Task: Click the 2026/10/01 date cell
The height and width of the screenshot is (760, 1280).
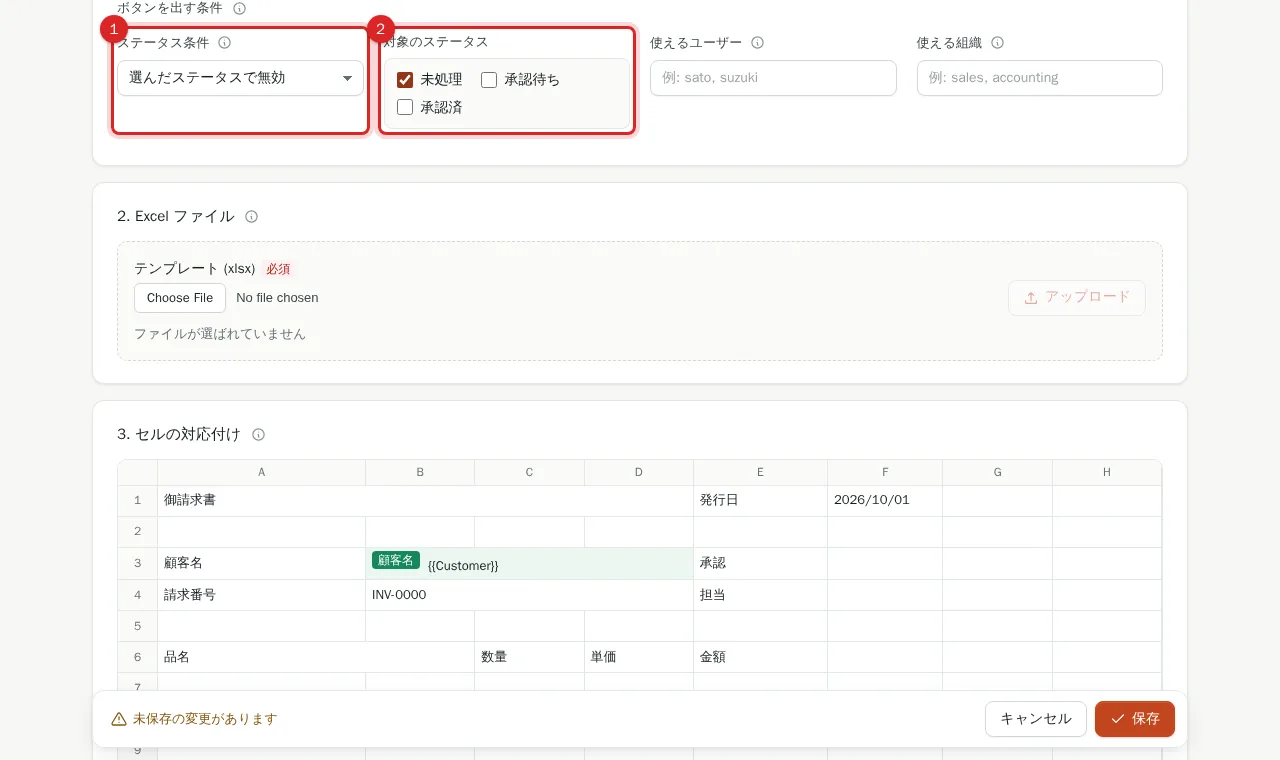Action: pyautogui.click(x=885, y=501)
